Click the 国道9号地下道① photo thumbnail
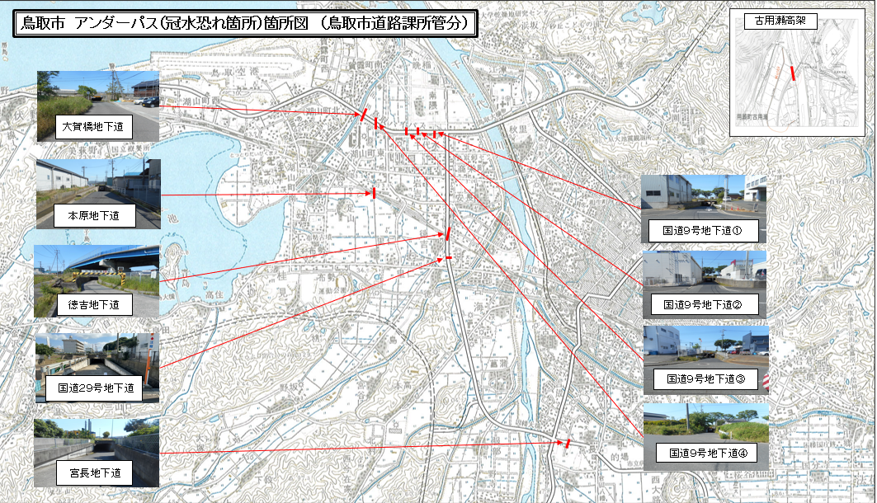The height and width of the screenshot is (503, 877). (703, 209)
